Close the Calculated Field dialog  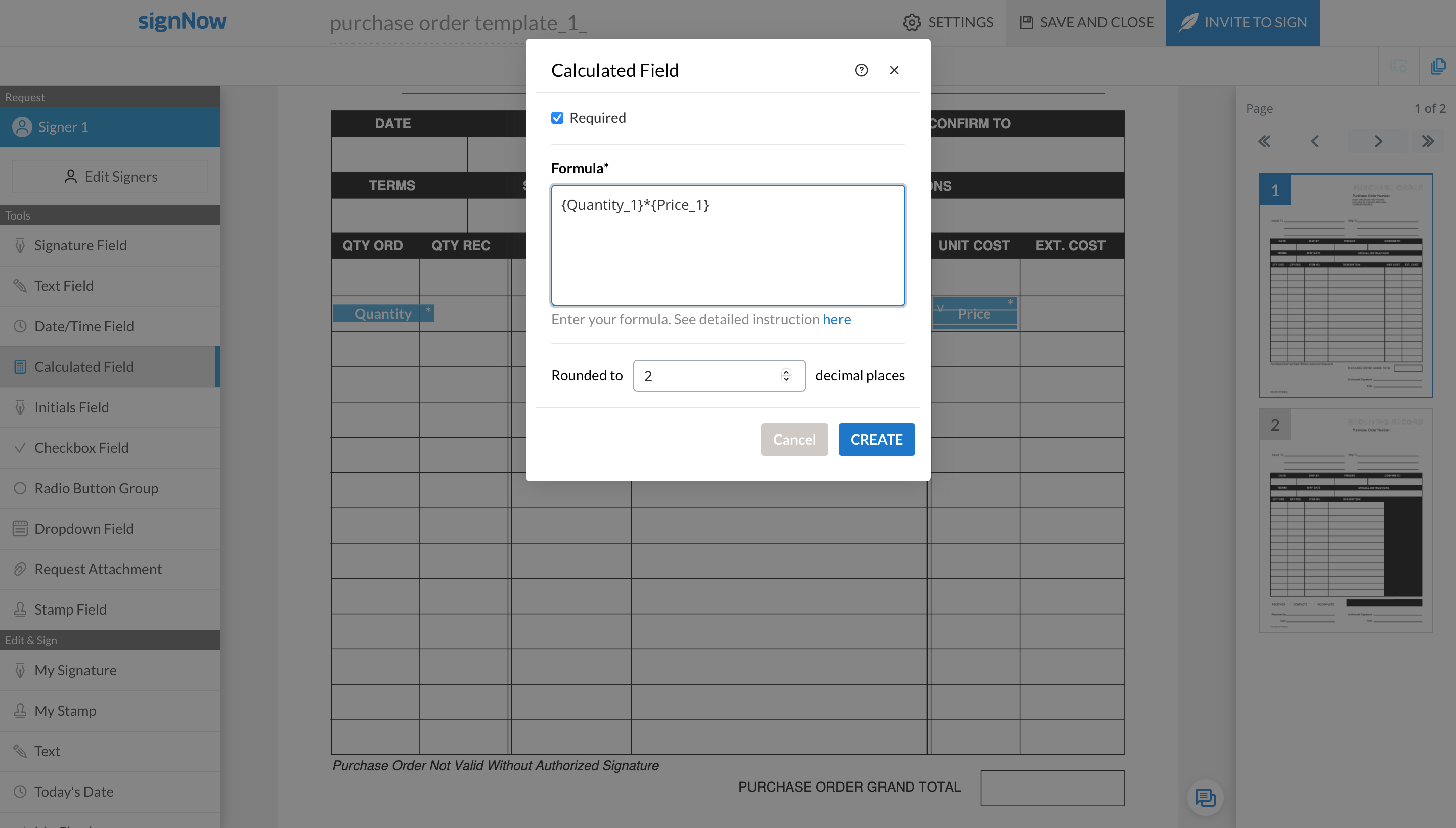pyautogui.click(x=894, y=70)
